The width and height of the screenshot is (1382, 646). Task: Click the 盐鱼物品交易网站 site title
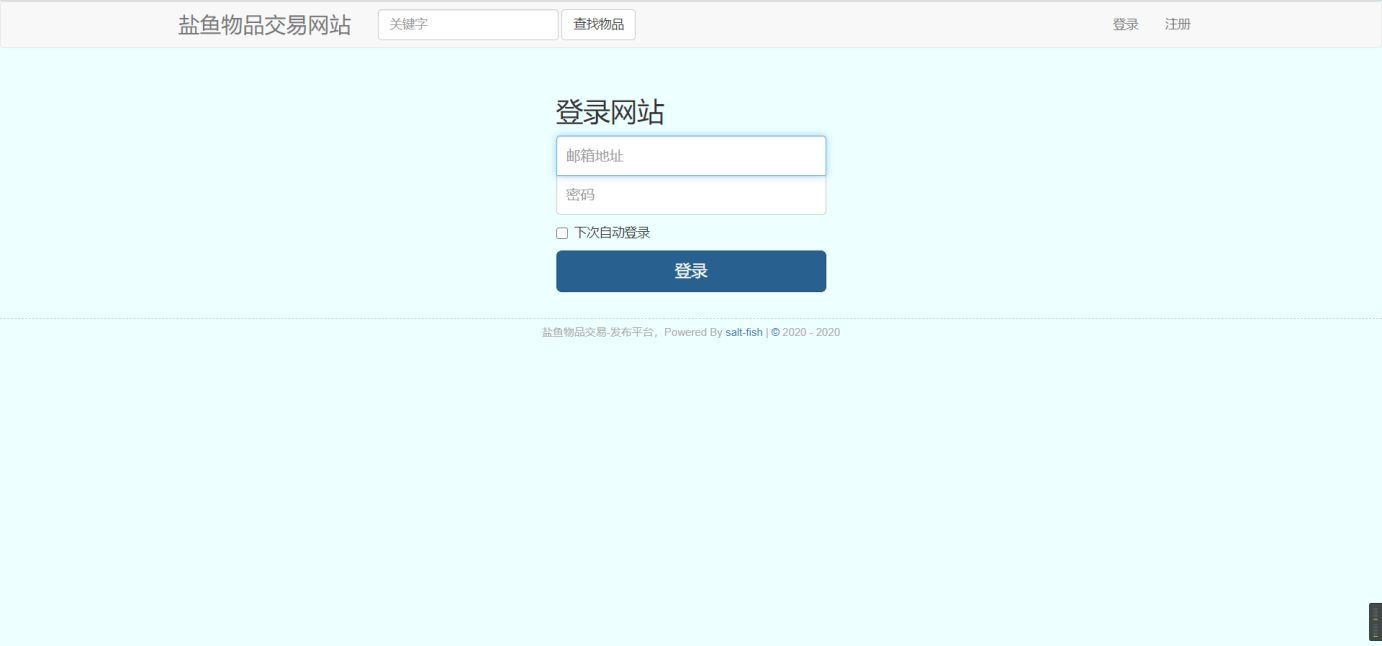pyautogui.click(x=265, y=25)
